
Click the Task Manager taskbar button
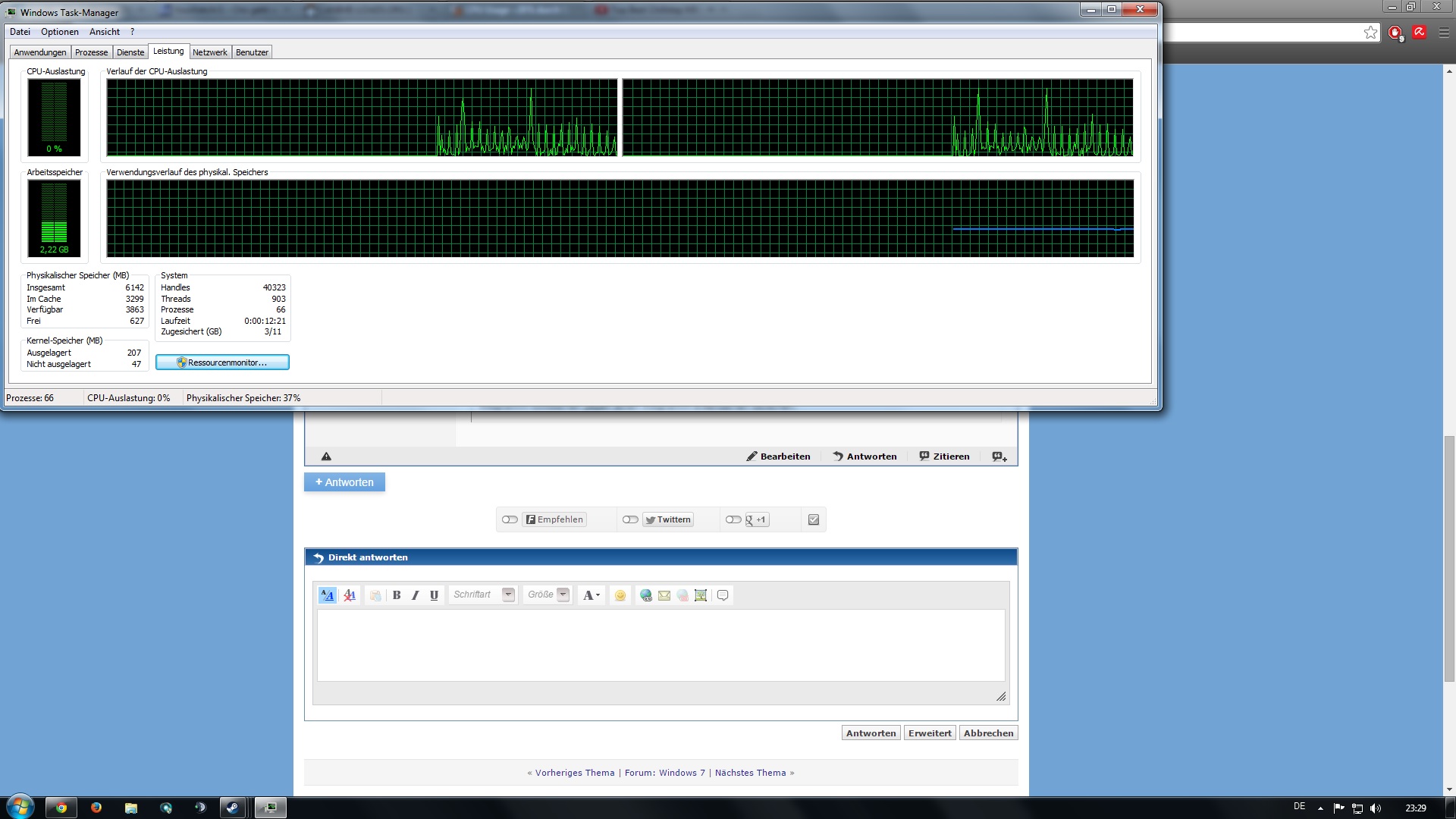point(269,808)
